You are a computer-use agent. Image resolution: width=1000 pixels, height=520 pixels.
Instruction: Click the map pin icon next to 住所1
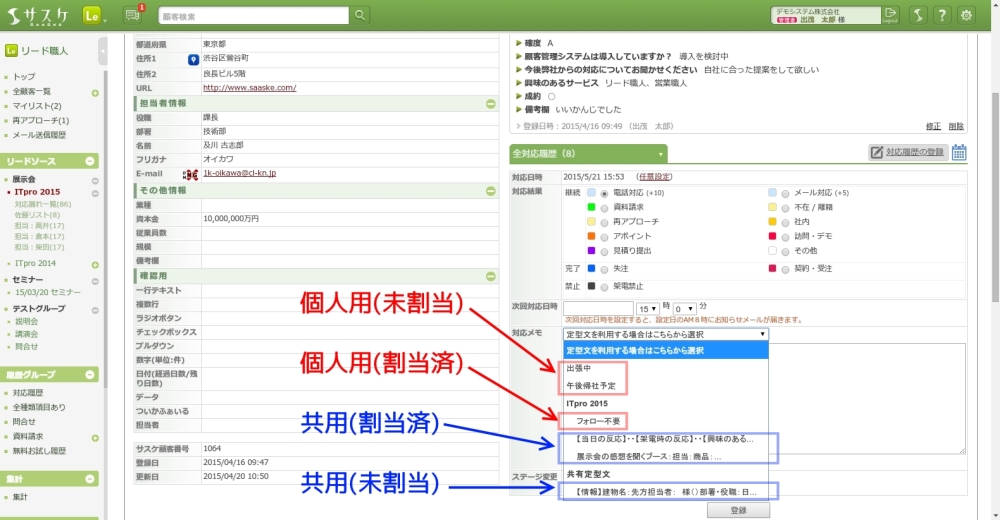click(x=193, y=59)
